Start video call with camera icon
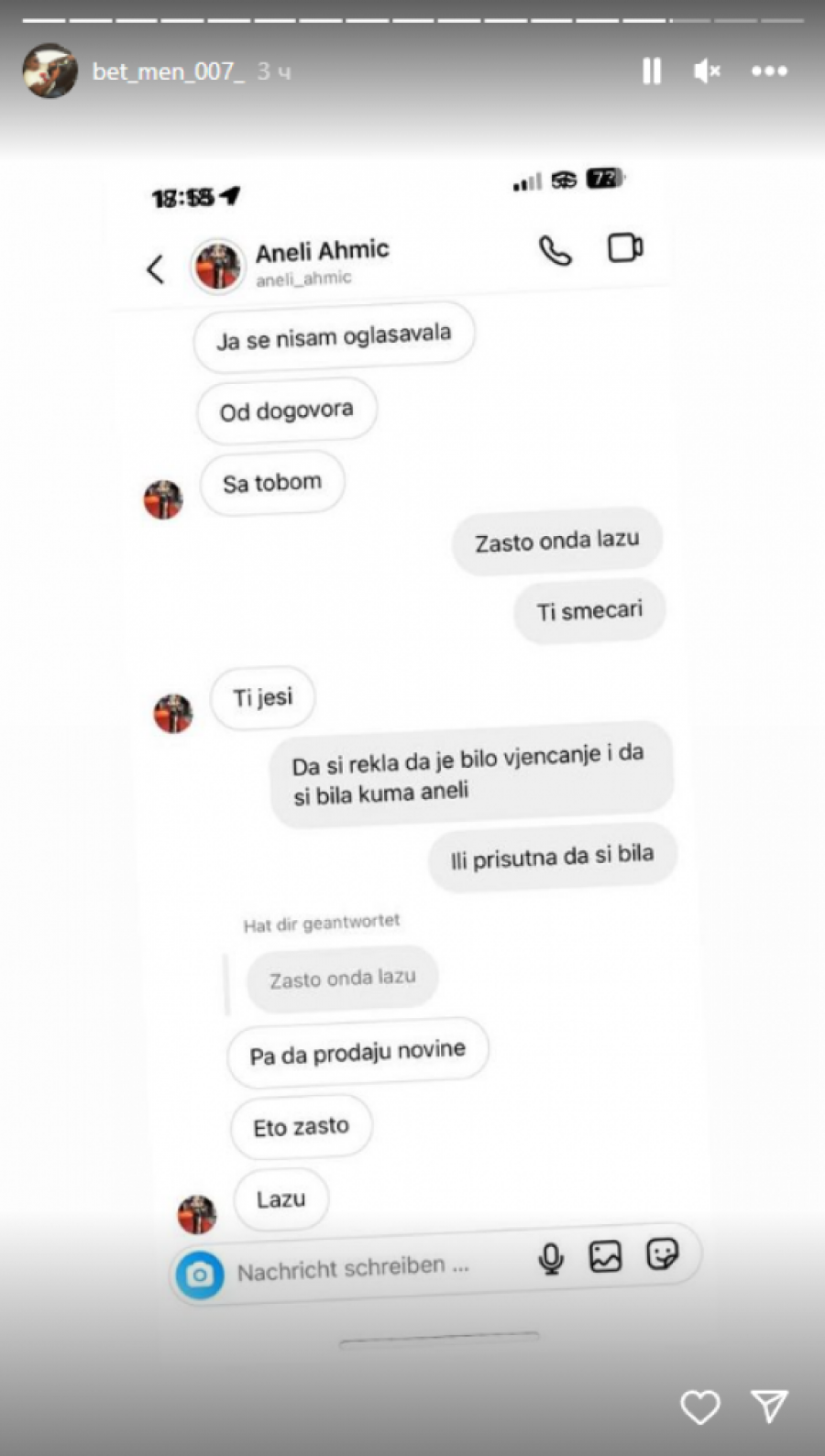The image size is (825, 1456). pyautogui.click(x=625, y=247)
